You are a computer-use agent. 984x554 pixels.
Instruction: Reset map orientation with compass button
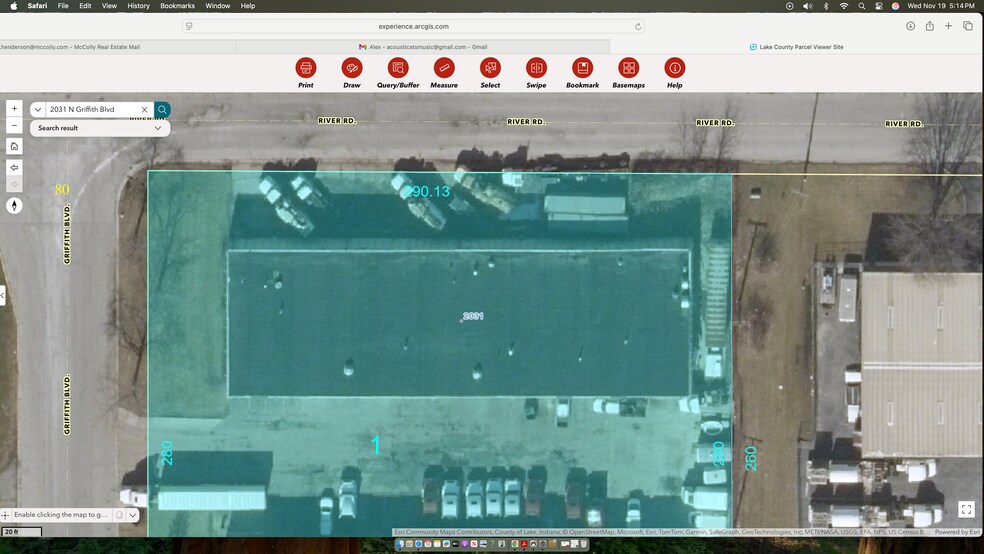(14, 206)
